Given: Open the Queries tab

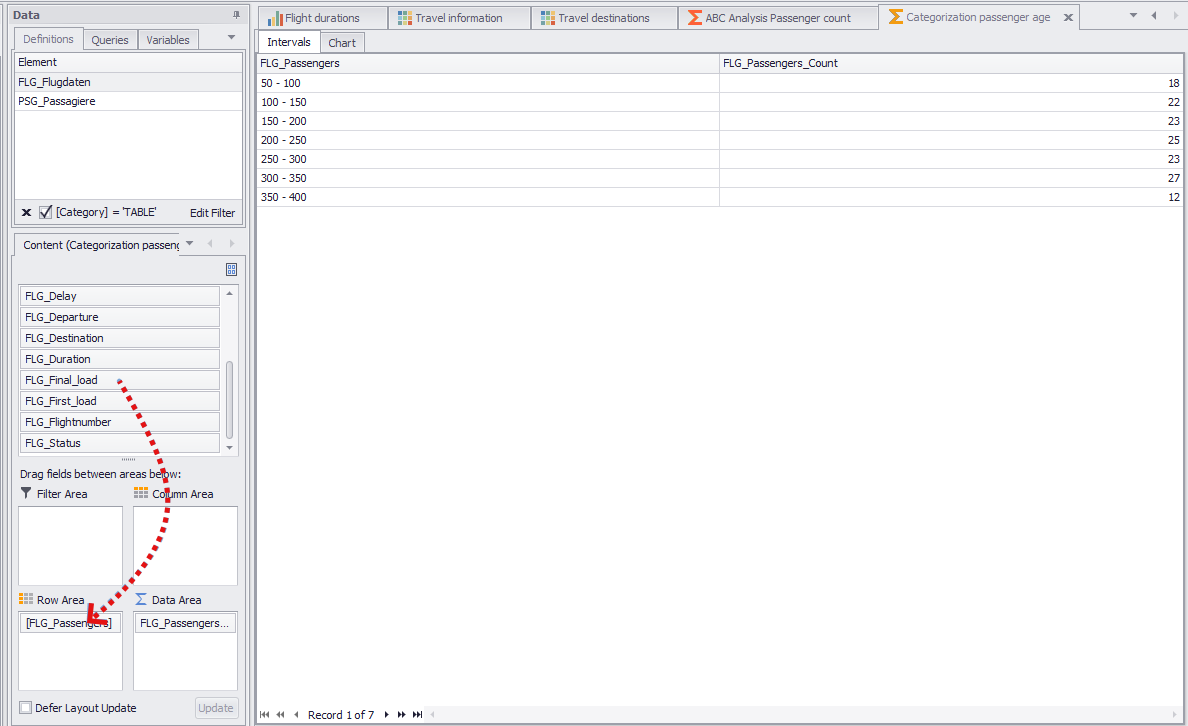Looking at the screenshot, I should click(x=109, y=39).
